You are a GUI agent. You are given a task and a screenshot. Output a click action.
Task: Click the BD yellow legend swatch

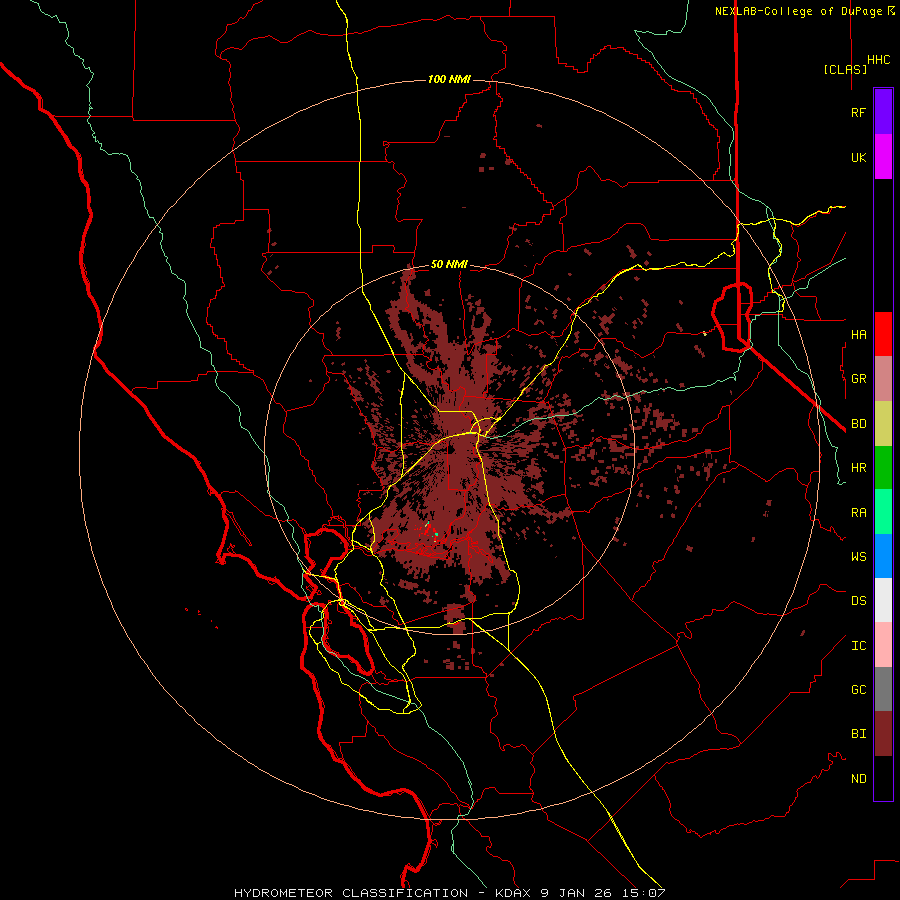(883, 424)
